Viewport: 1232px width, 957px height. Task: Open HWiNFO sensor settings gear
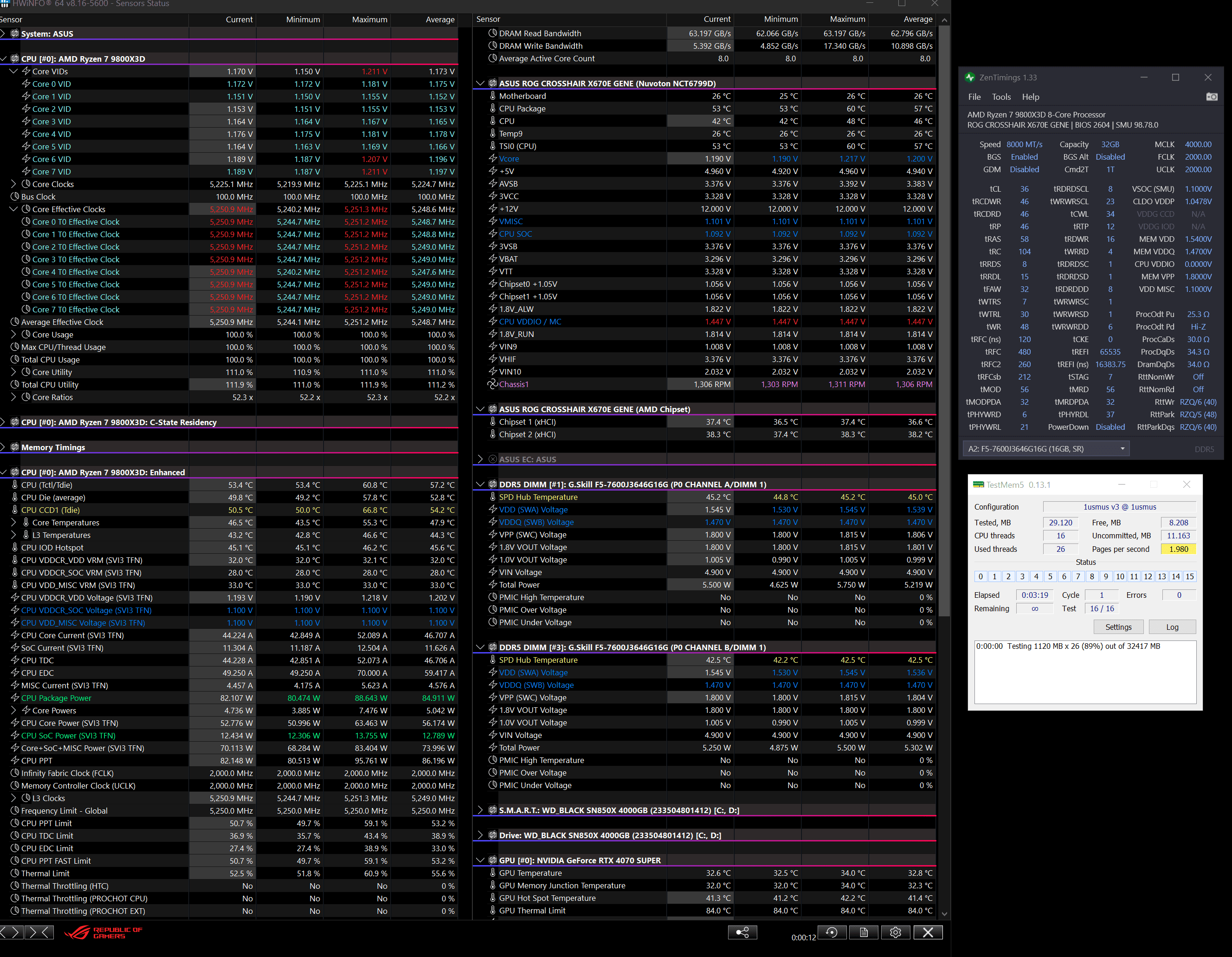pyautogui.click(x=895, y=933)
